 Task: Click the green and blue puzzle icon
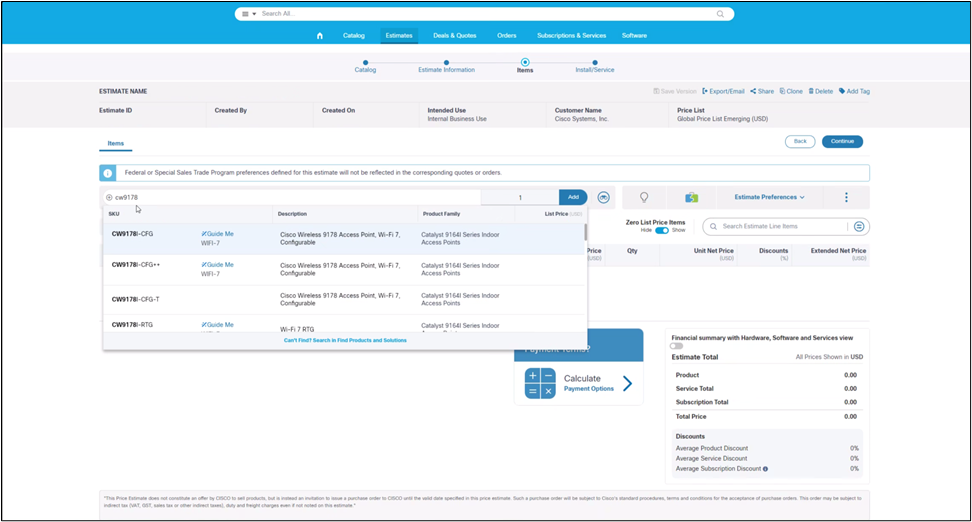pyautogui.click(x=691, y=197)
